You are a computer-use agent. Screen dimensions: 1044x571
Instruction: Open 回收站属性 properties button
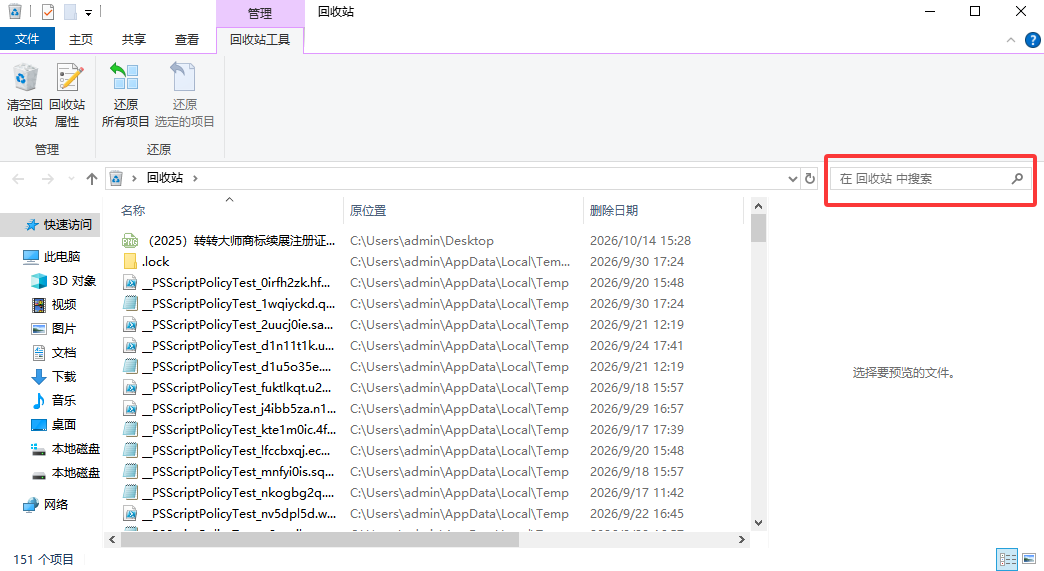(x=67, y=95)
